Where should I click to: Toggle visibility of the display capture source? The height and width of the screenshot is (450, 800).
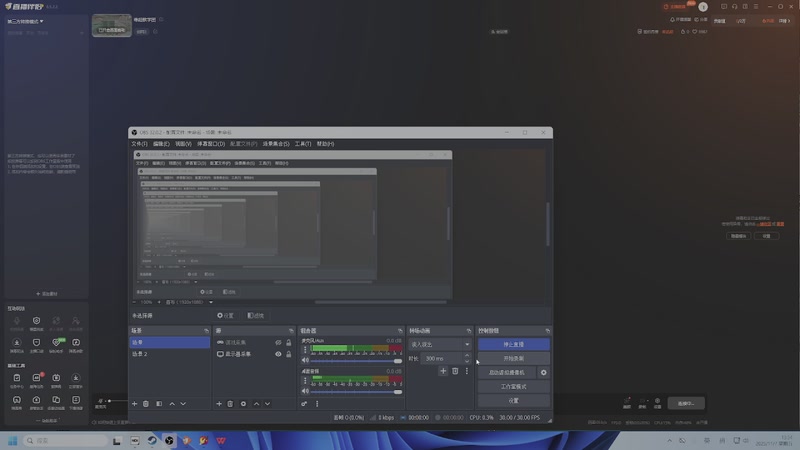(x=278, y=354)
